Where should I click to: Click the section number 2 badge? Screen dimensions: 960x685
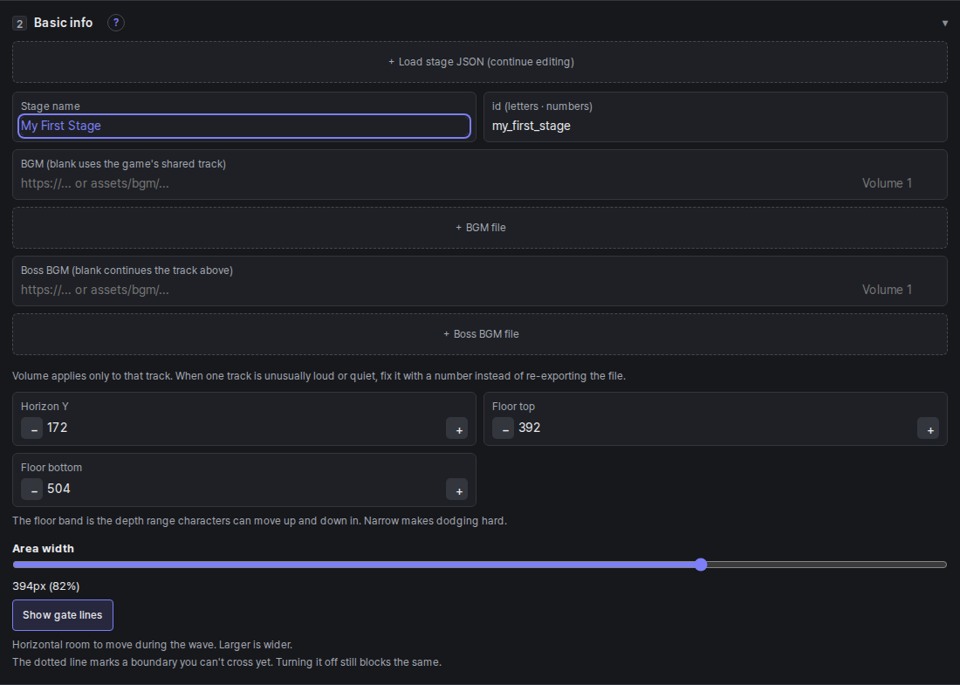tap(19, 24)
